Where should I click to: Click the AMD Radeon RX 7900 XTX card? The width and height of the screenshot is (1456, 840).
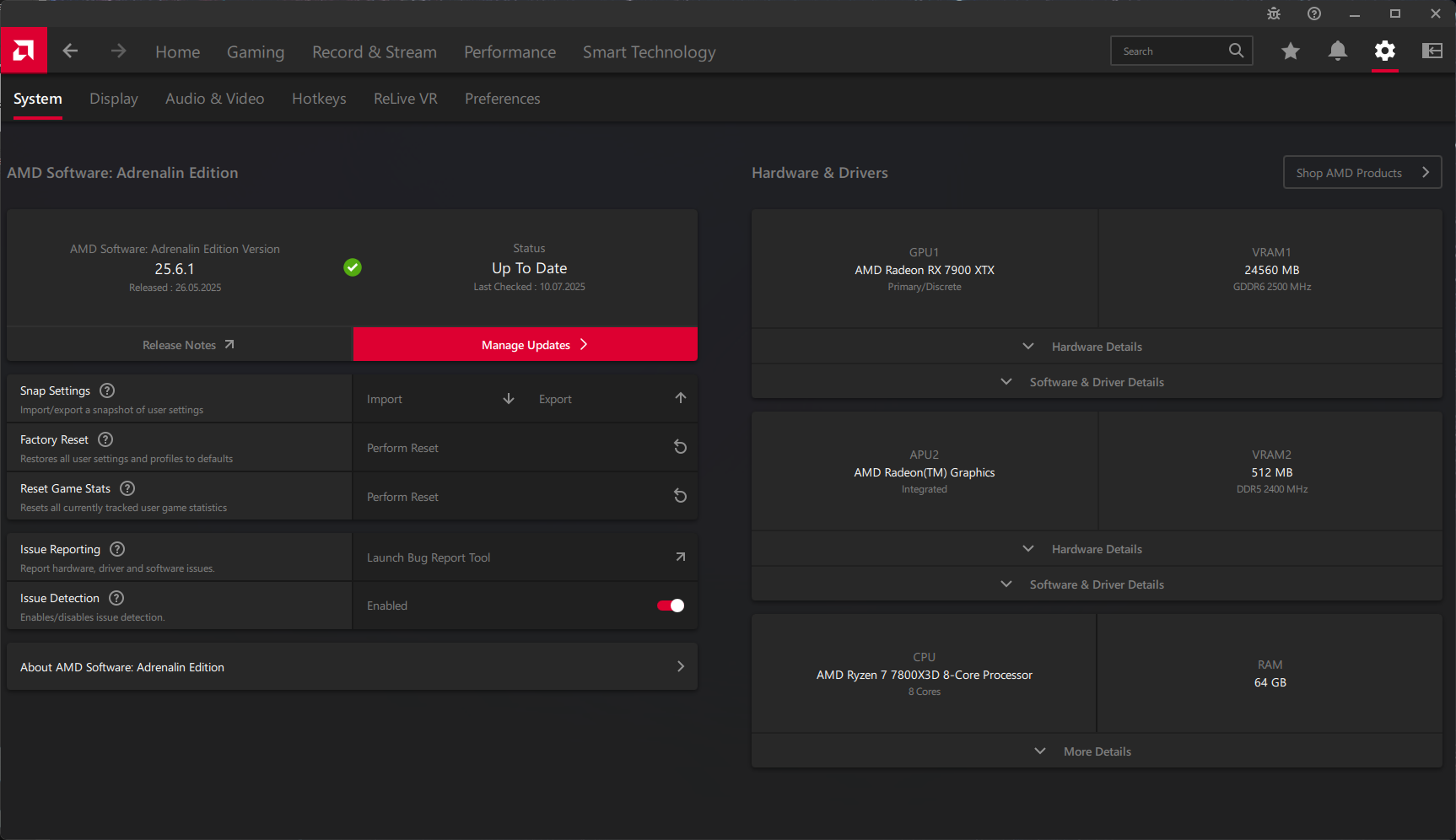[x=925, y=269]
